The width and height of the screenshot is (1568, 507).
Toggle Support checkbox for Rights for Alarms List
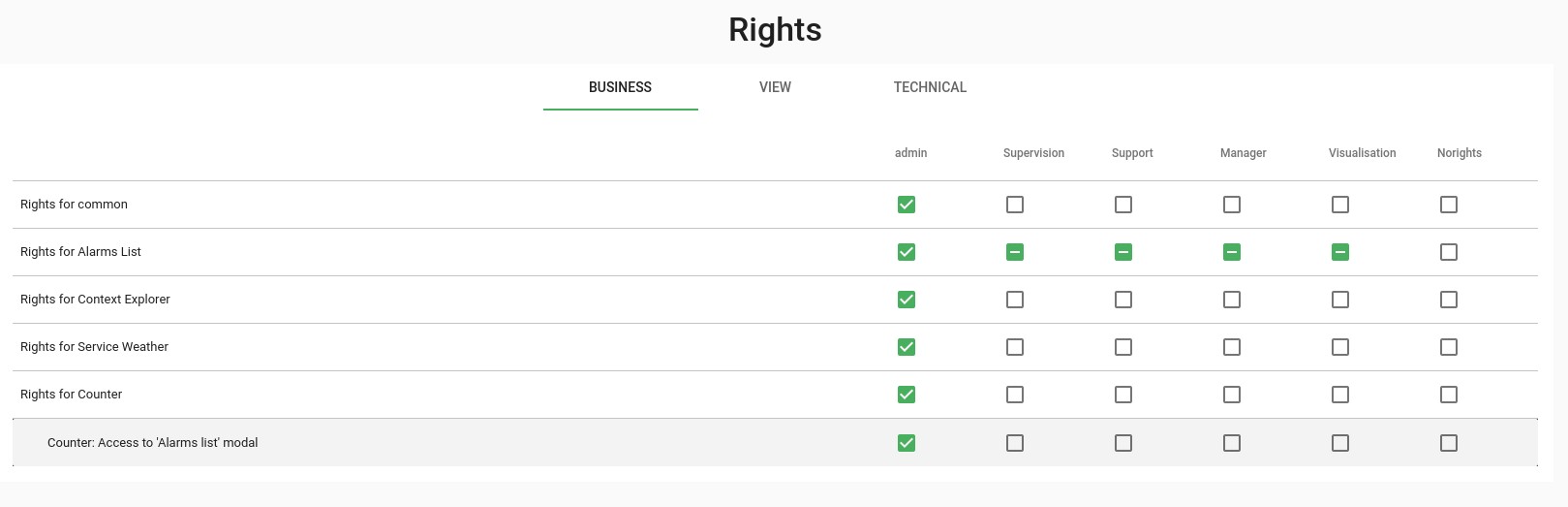point(1123,252)
